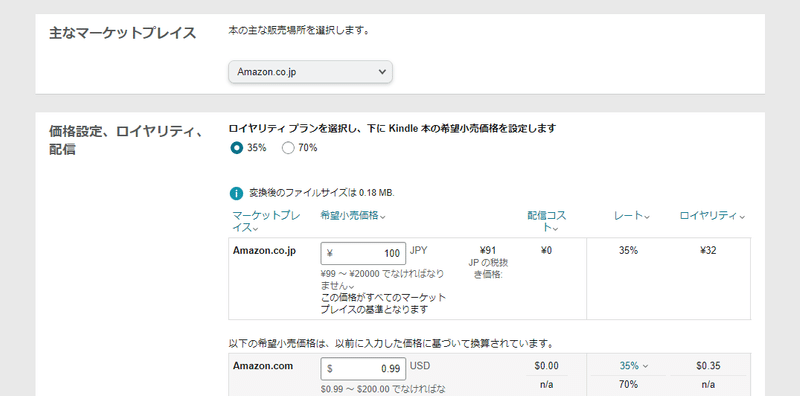The height and width of the screenshot is (396, 800).
Task: Expand the 配信コスト column header
Action: tap(546, 221)
